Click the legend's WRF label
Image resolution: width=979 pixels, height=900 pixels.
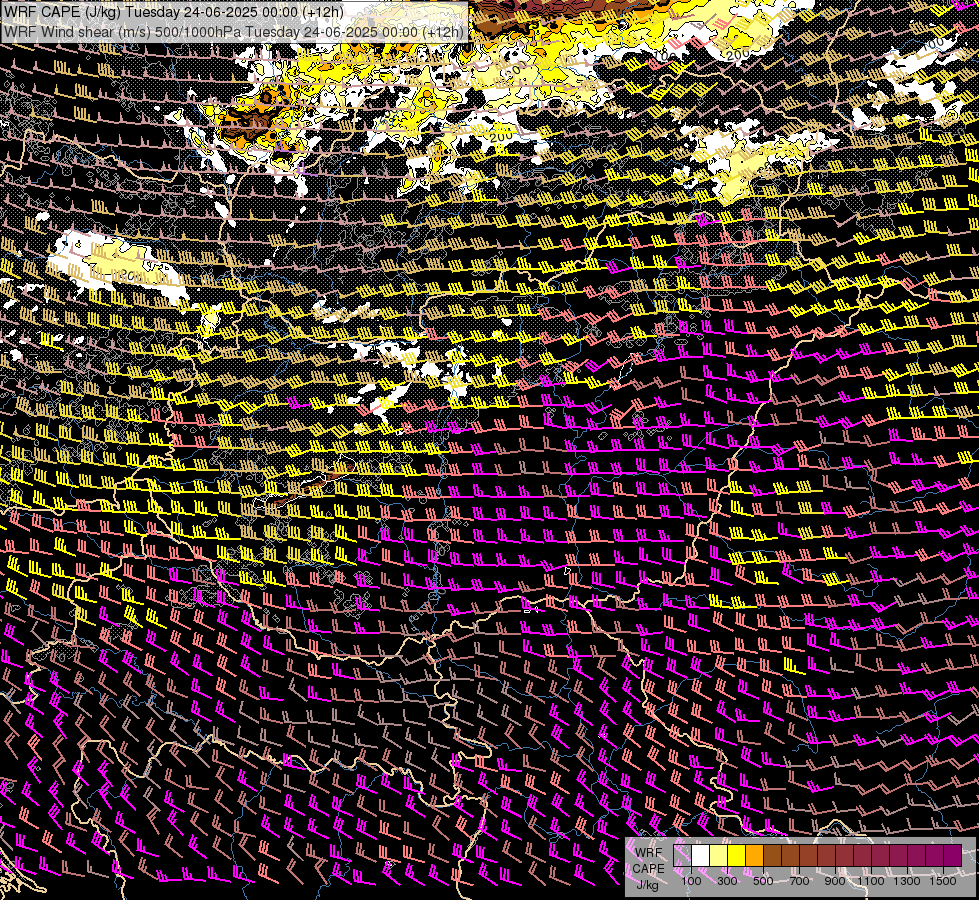coord(648,853)
